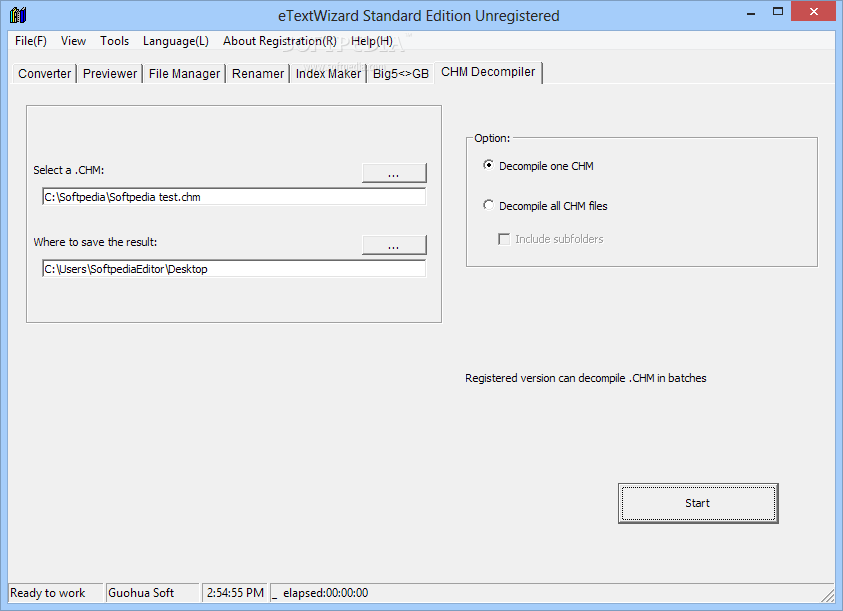Browse for the result save folder
This screenshot has height=611, width=843.
[x=394, y=245]
